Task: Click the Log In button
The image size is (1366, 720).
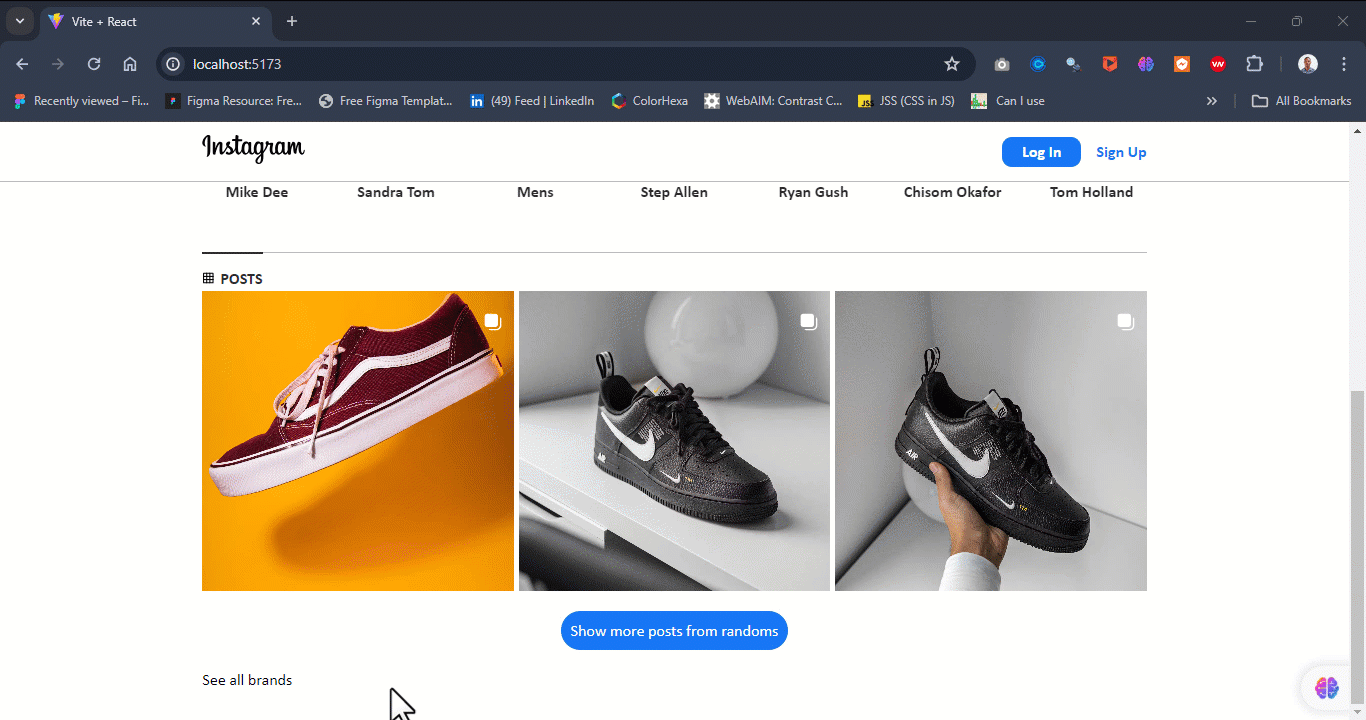Action: coord(1041,152)
